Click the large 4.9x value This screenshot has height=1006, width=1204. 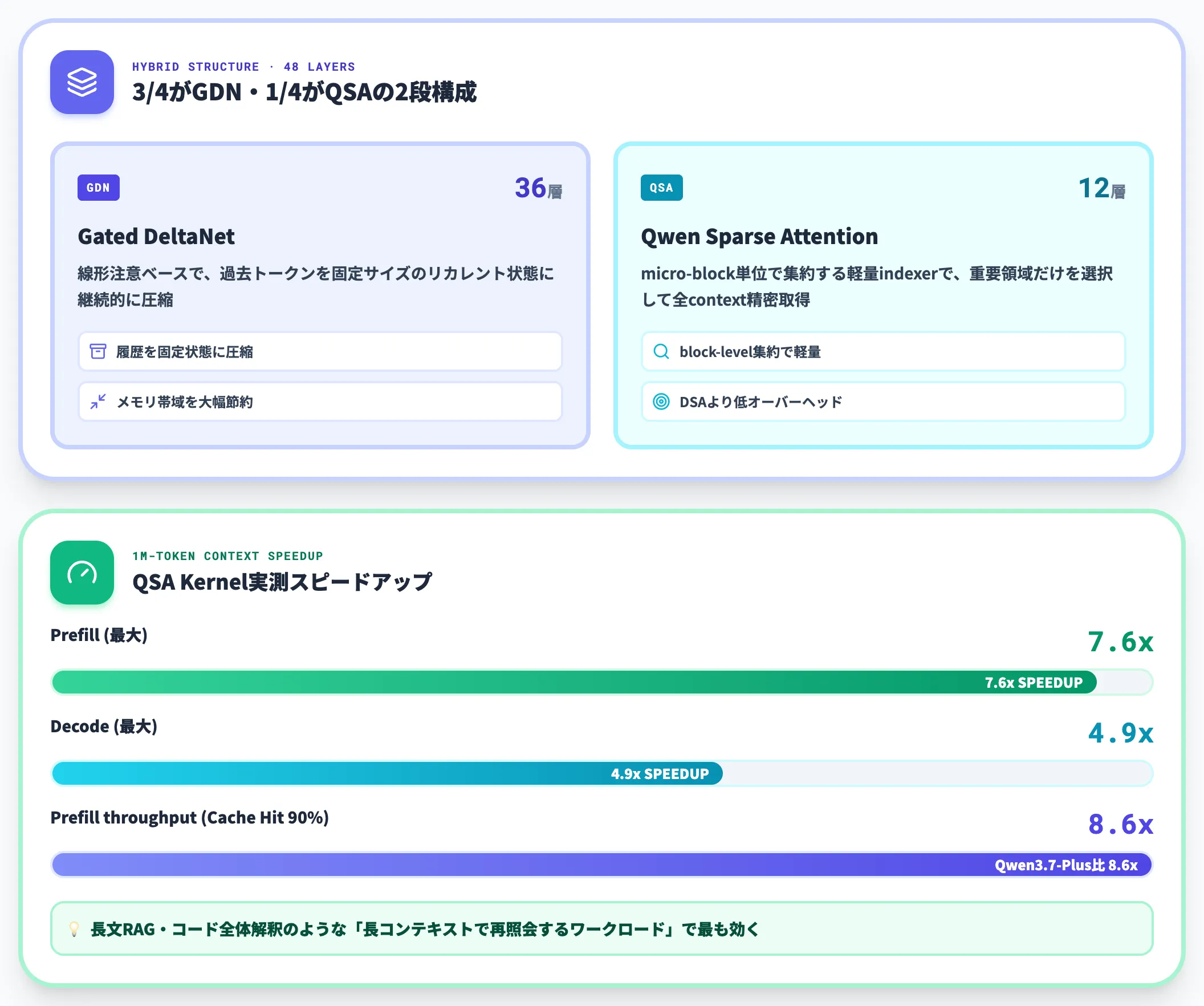(x=1120, y=732)
